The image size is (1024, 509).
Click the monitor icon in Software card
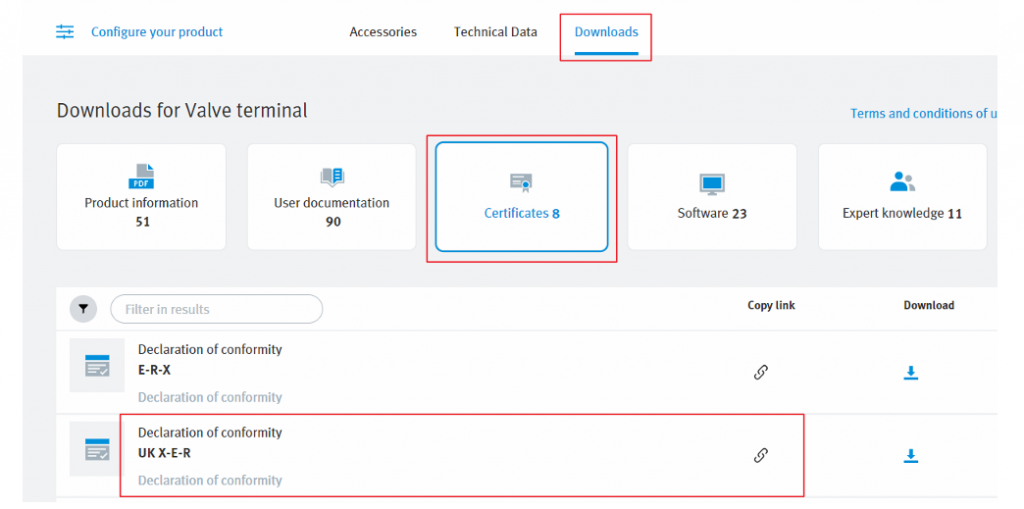click(x=712, y=184)
